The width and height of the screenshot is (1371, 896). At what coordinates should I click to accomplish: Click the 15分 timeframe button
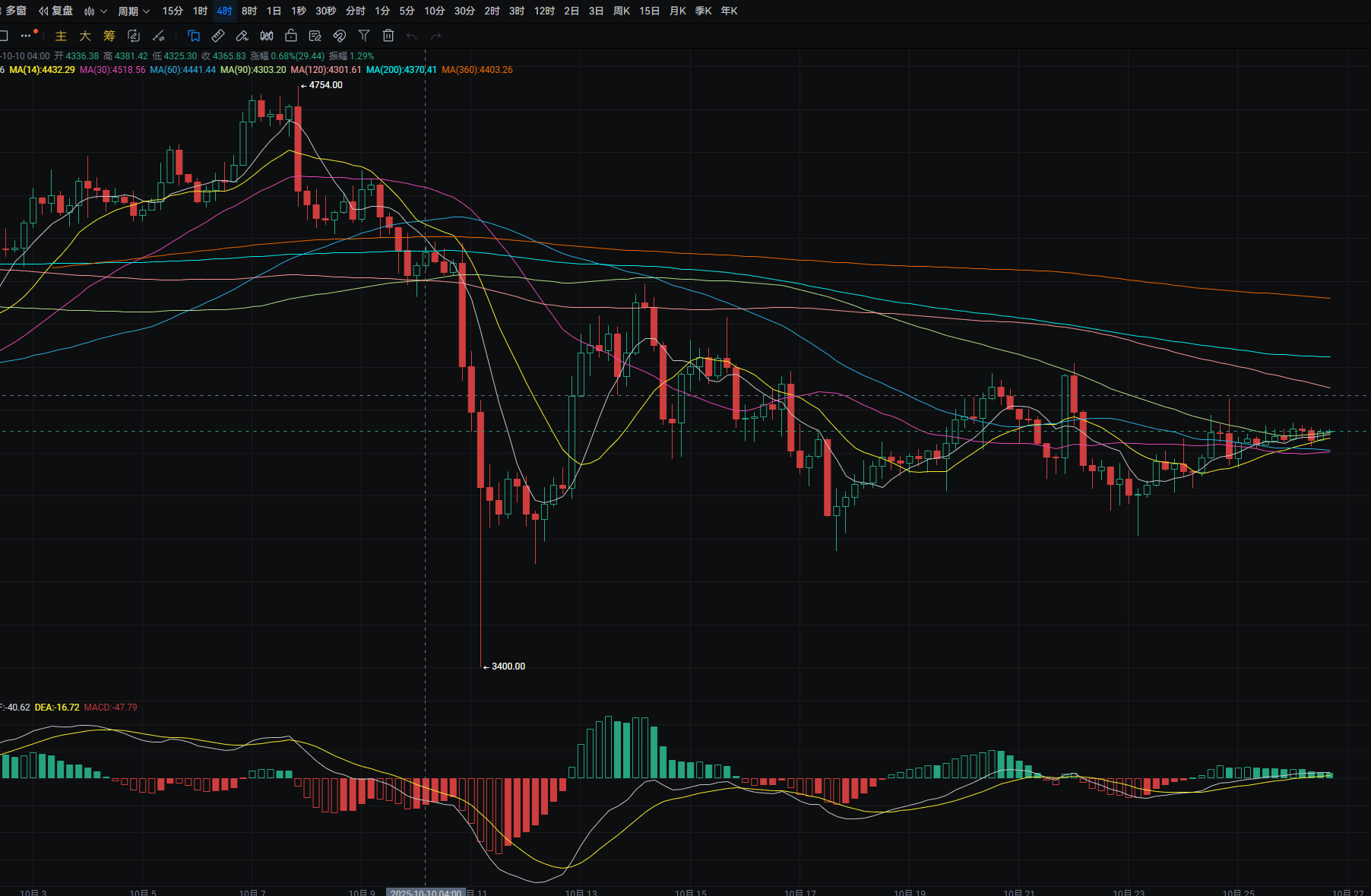click(x=173, y=11)
